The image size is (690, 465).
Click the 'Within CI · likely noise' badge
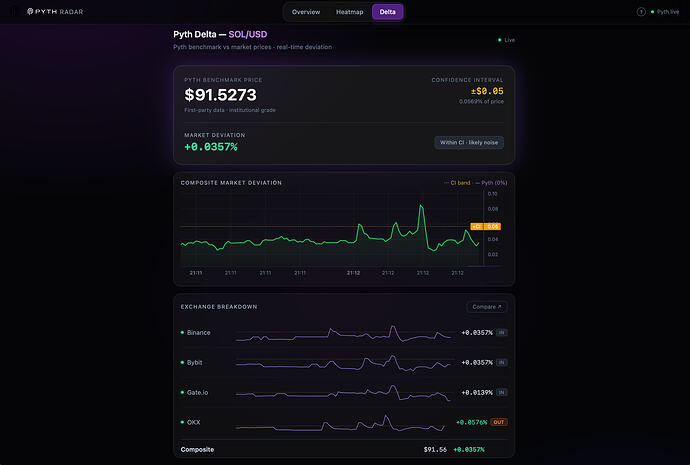pyautogui.click(x=469, y=143)
